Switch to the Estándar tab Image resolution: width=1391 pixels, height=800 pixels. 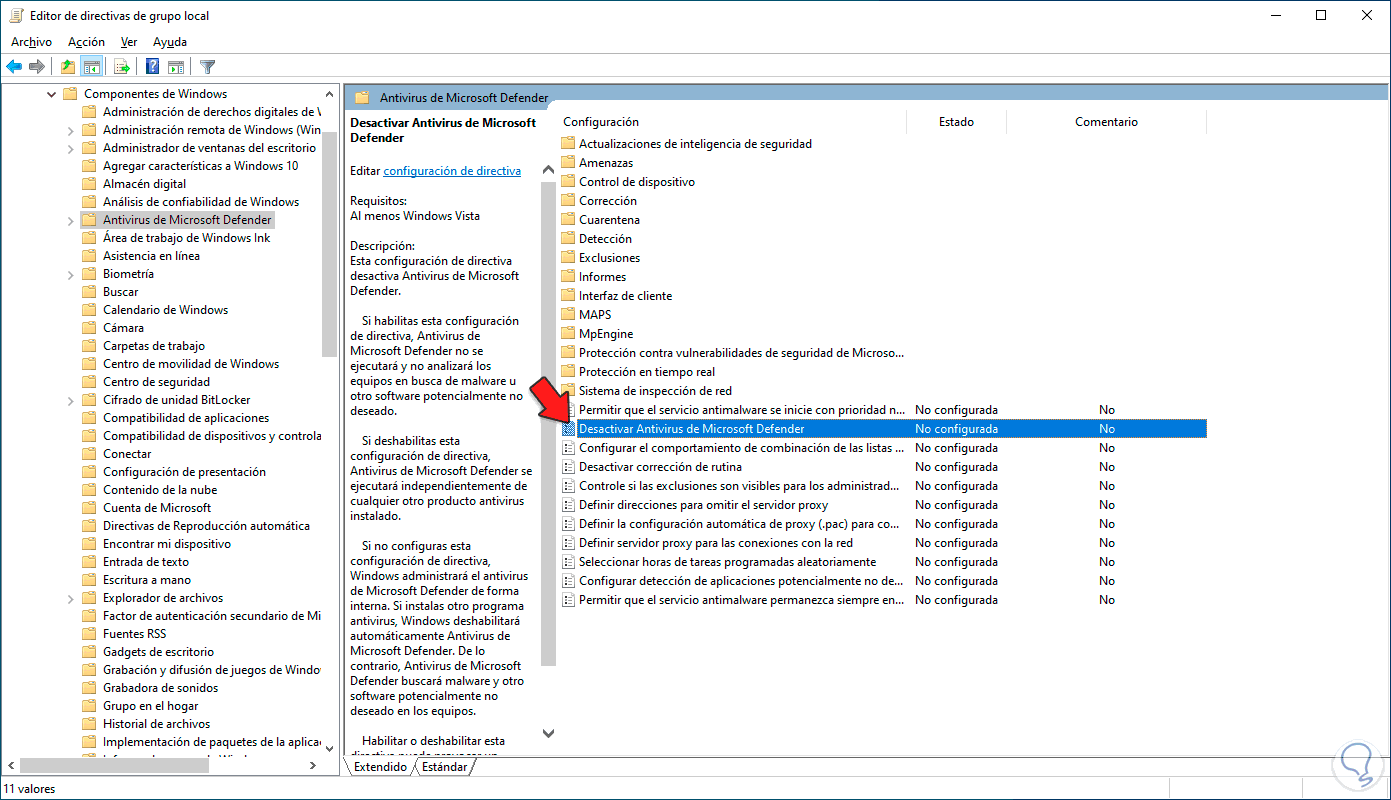[x=444, y=766]
